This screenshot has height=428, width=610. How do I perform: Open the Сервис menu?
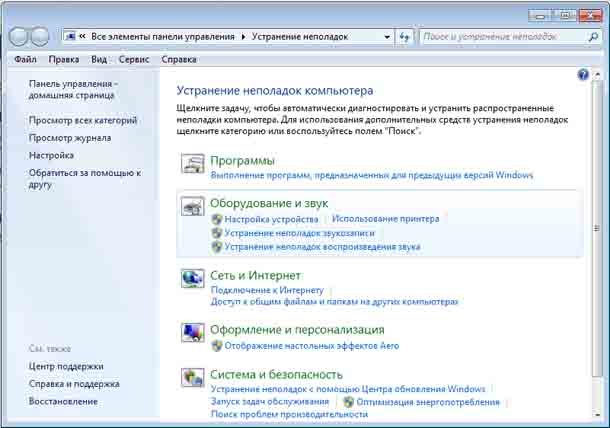tap(134, 60)
